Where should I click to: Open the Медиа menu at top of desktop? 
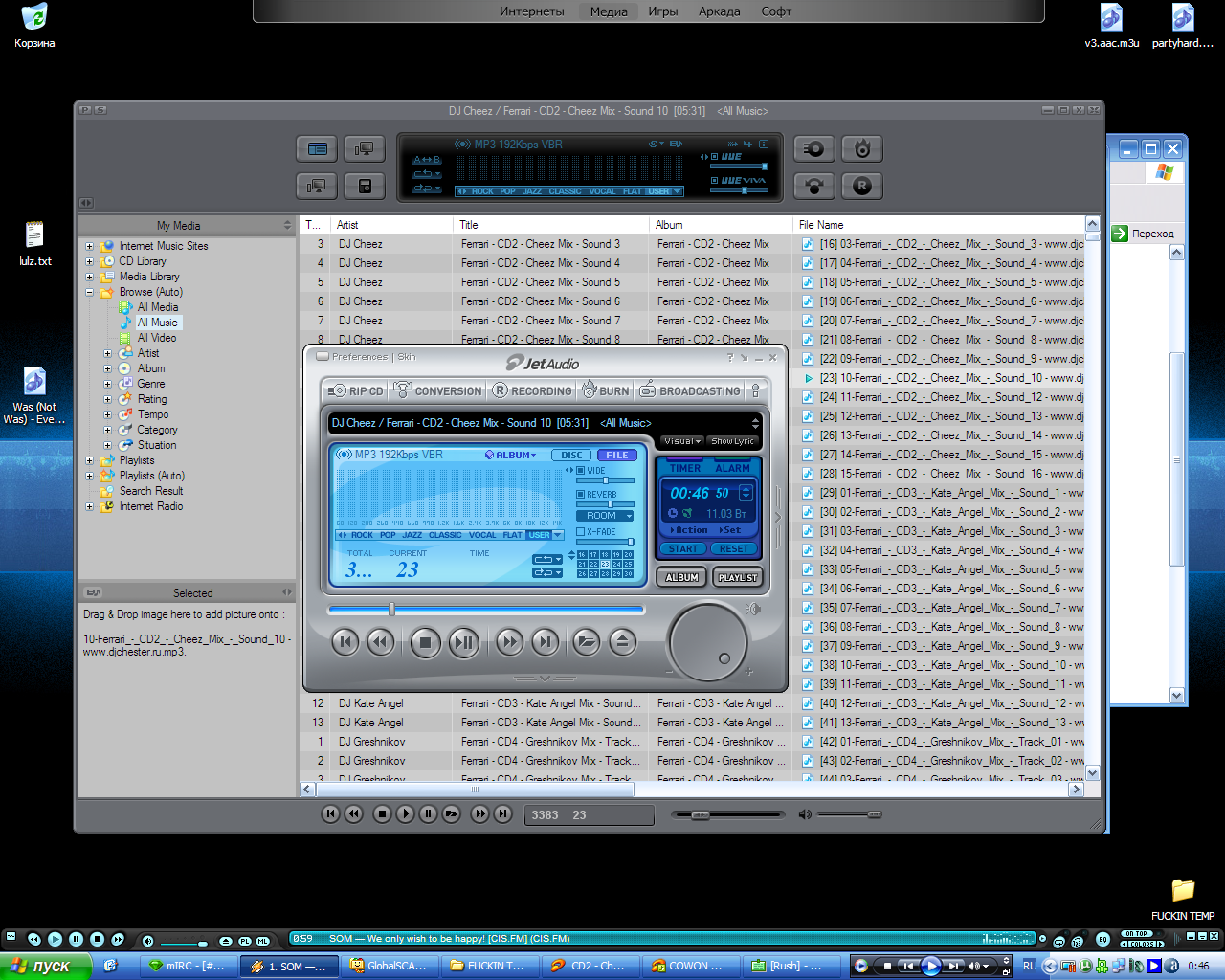pos(609,11)
